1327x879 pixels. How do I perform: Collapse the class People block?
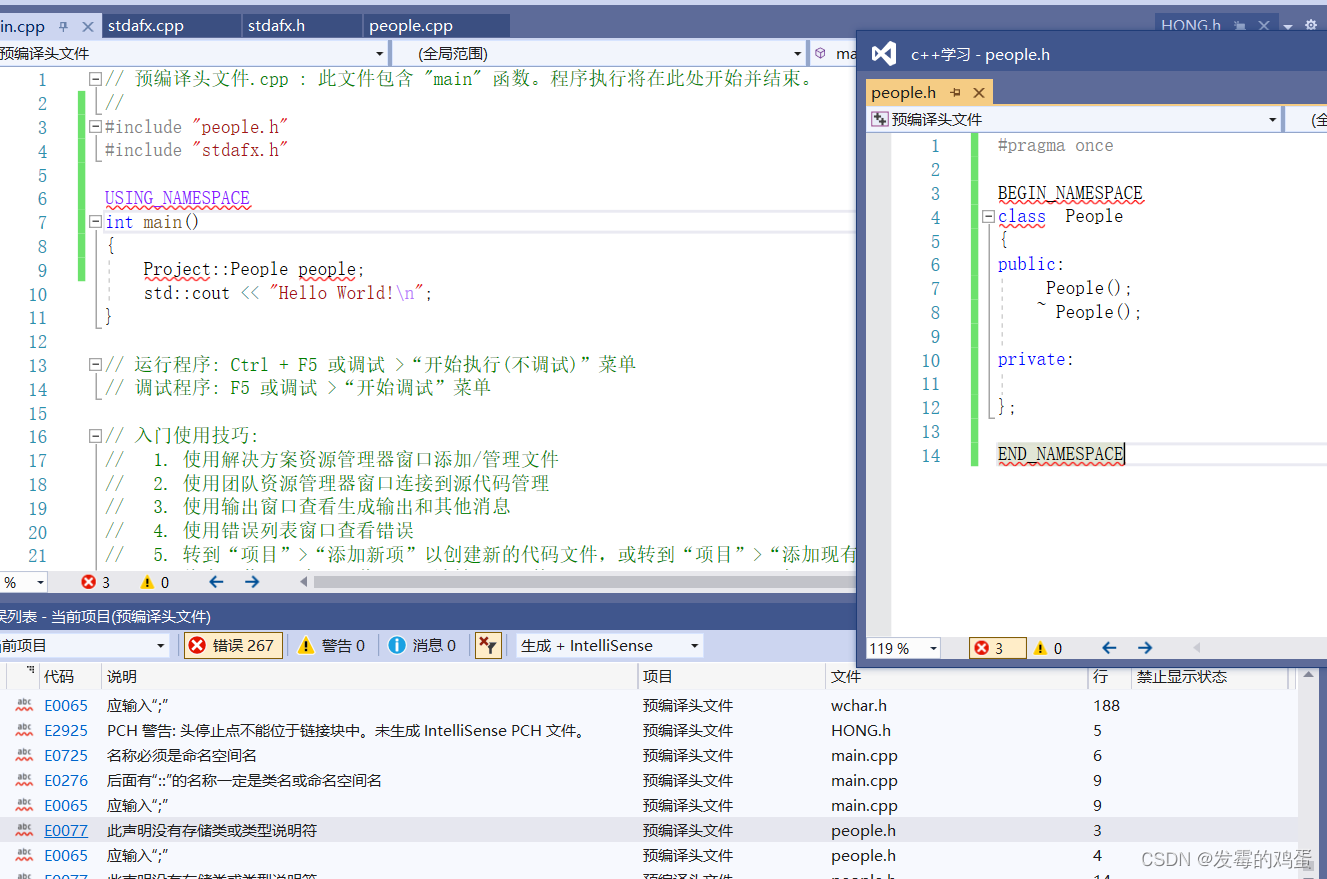[988, 216]
